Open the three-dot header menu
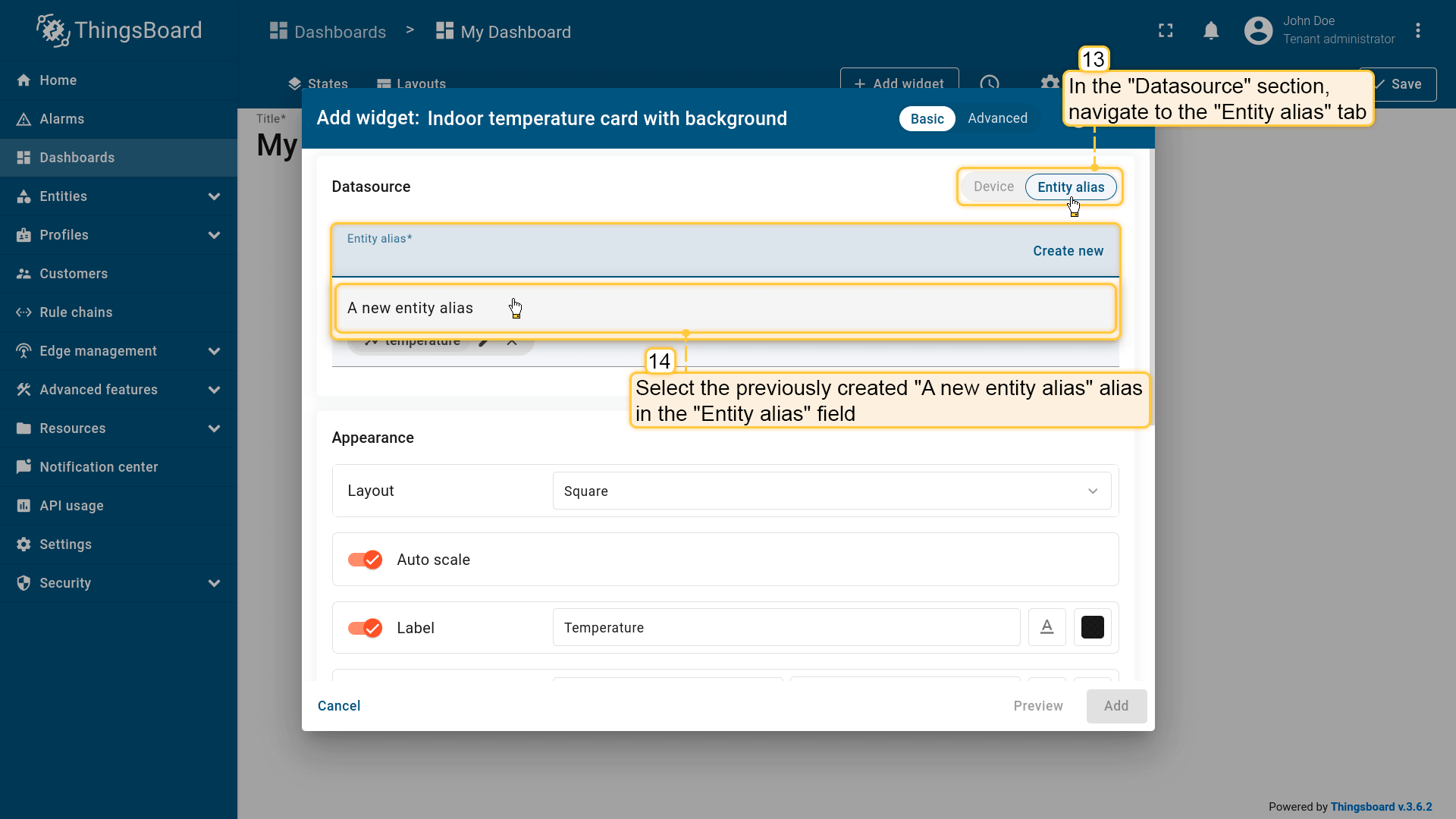This screenshot has height=819, width=1456. 1417,30
